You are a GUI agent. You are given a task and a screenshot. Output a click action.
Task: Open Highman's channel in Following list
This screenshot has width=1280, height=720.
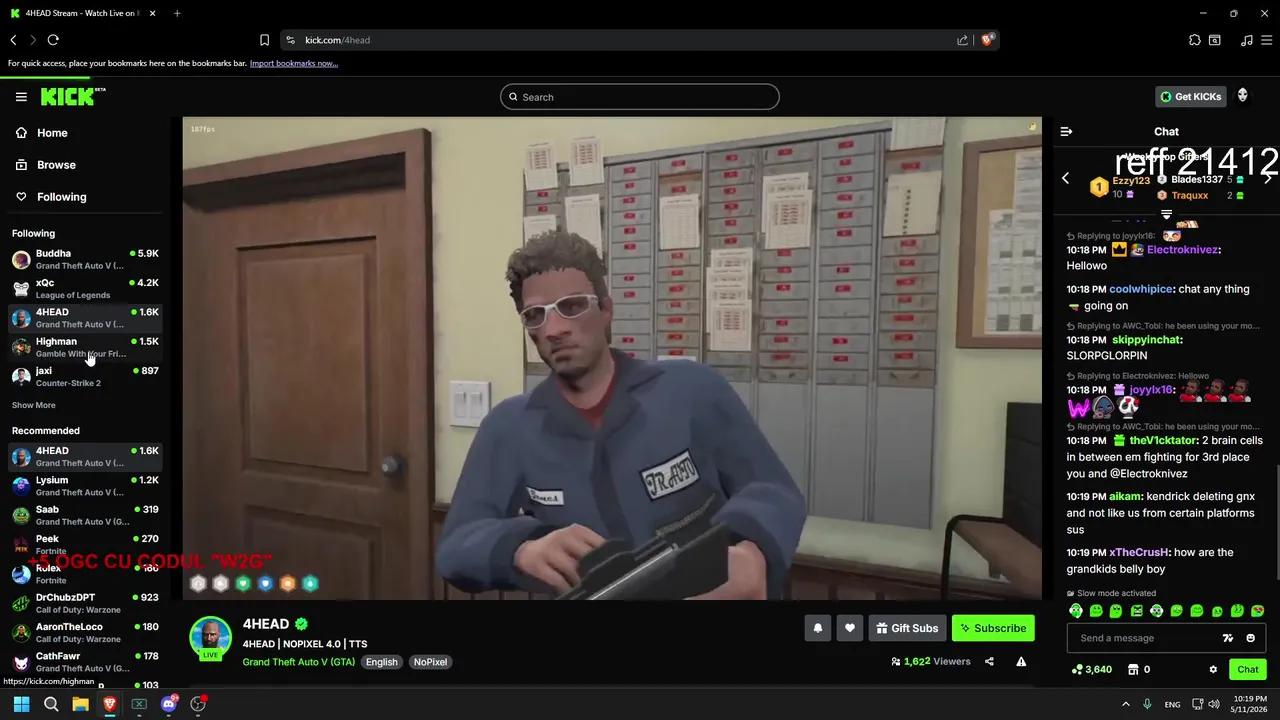tap(85, 347)
